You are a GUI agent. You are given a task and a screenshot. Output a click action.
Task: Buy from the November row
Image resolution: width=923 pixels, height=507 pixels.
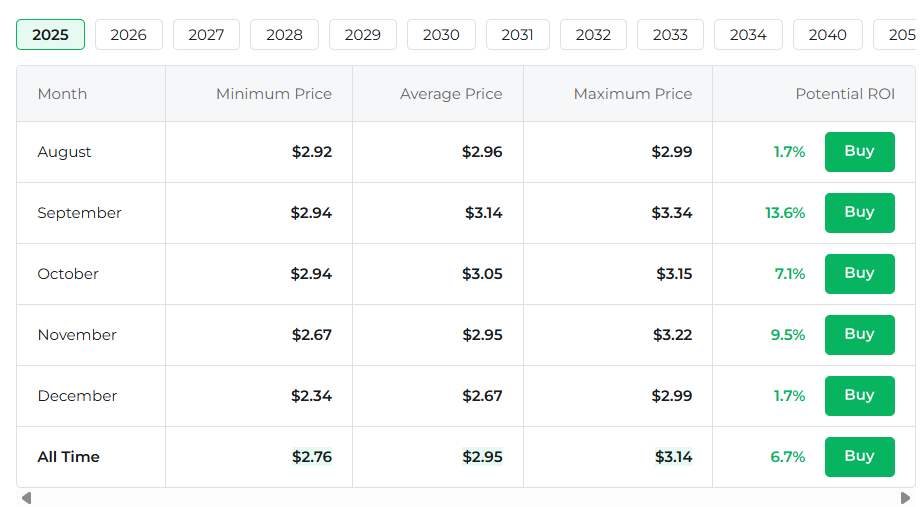(x=859, y=335)
